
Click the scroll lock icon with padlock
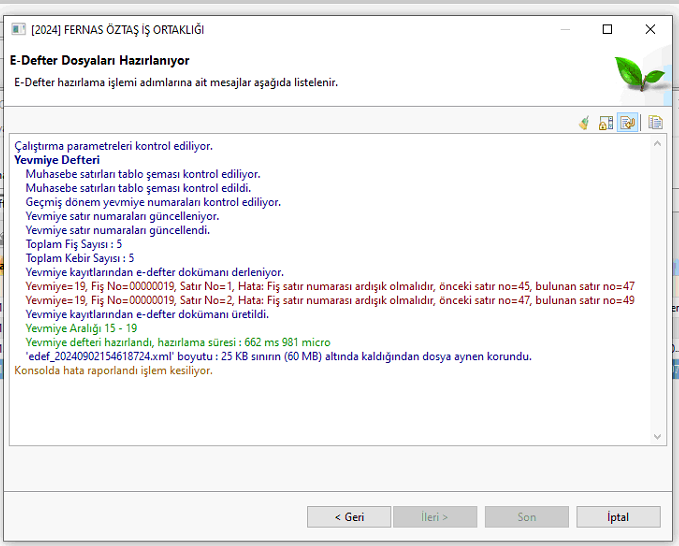pyautogui.click(x=606, y=123)
